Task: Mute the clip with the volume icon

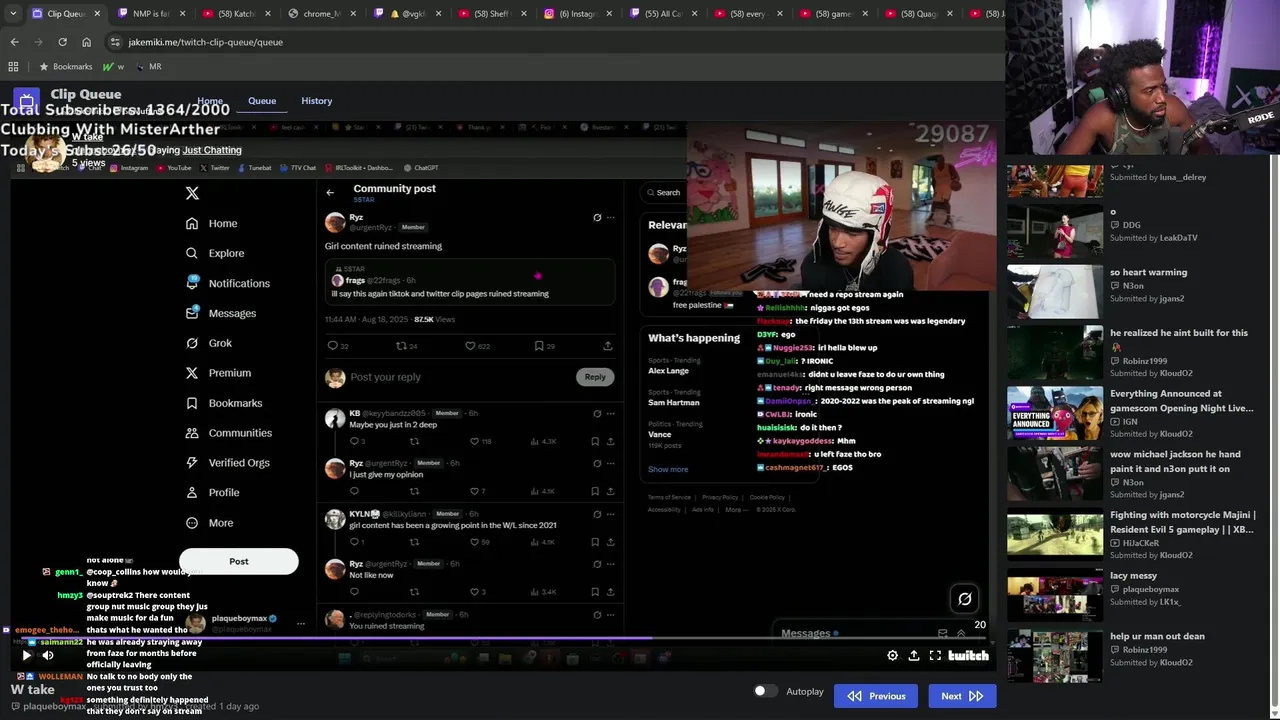Action: point(47,655)
